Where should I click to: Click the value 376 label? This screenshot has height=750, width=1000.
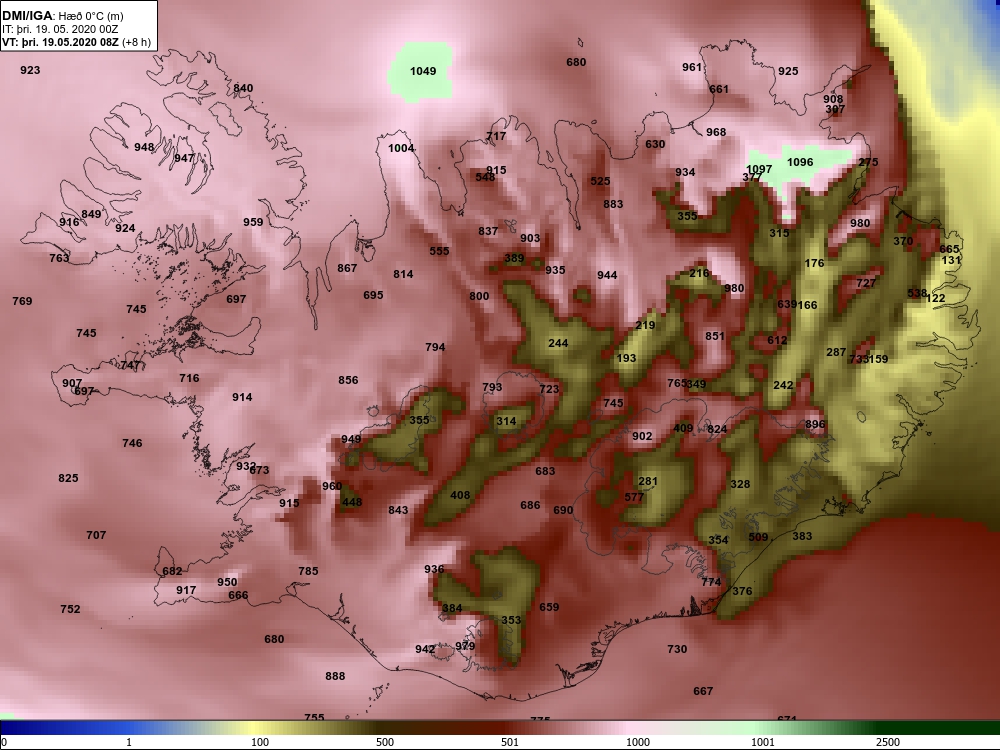pyautogui.click(x=742, y=591)
